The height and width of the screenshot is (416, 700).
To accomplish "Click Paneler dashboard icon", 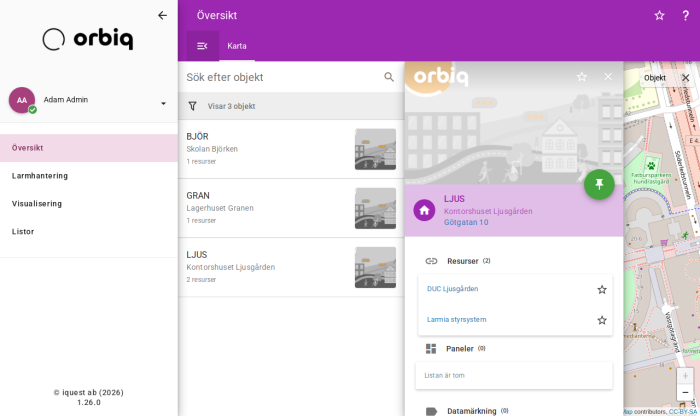I will point(431,349).
